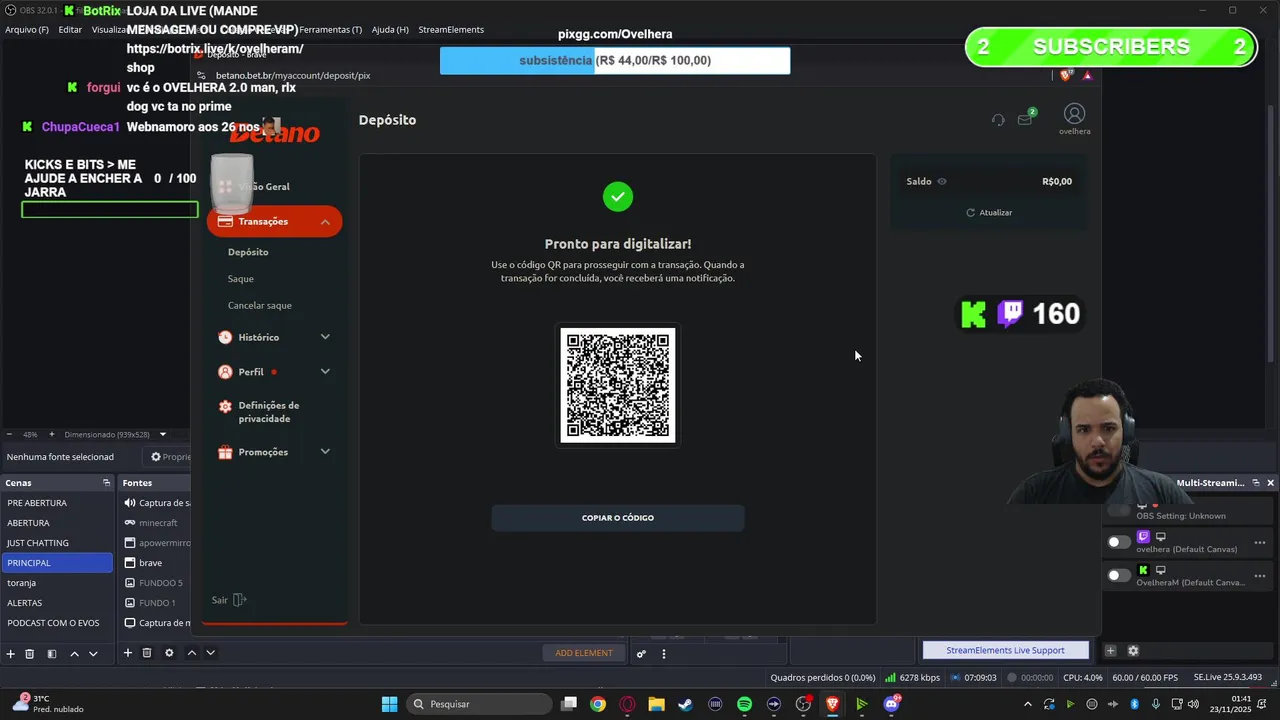This screenshot has width=1280, height=720.
Task: Click the Sair logout icon
Action: tap(239, 600)
